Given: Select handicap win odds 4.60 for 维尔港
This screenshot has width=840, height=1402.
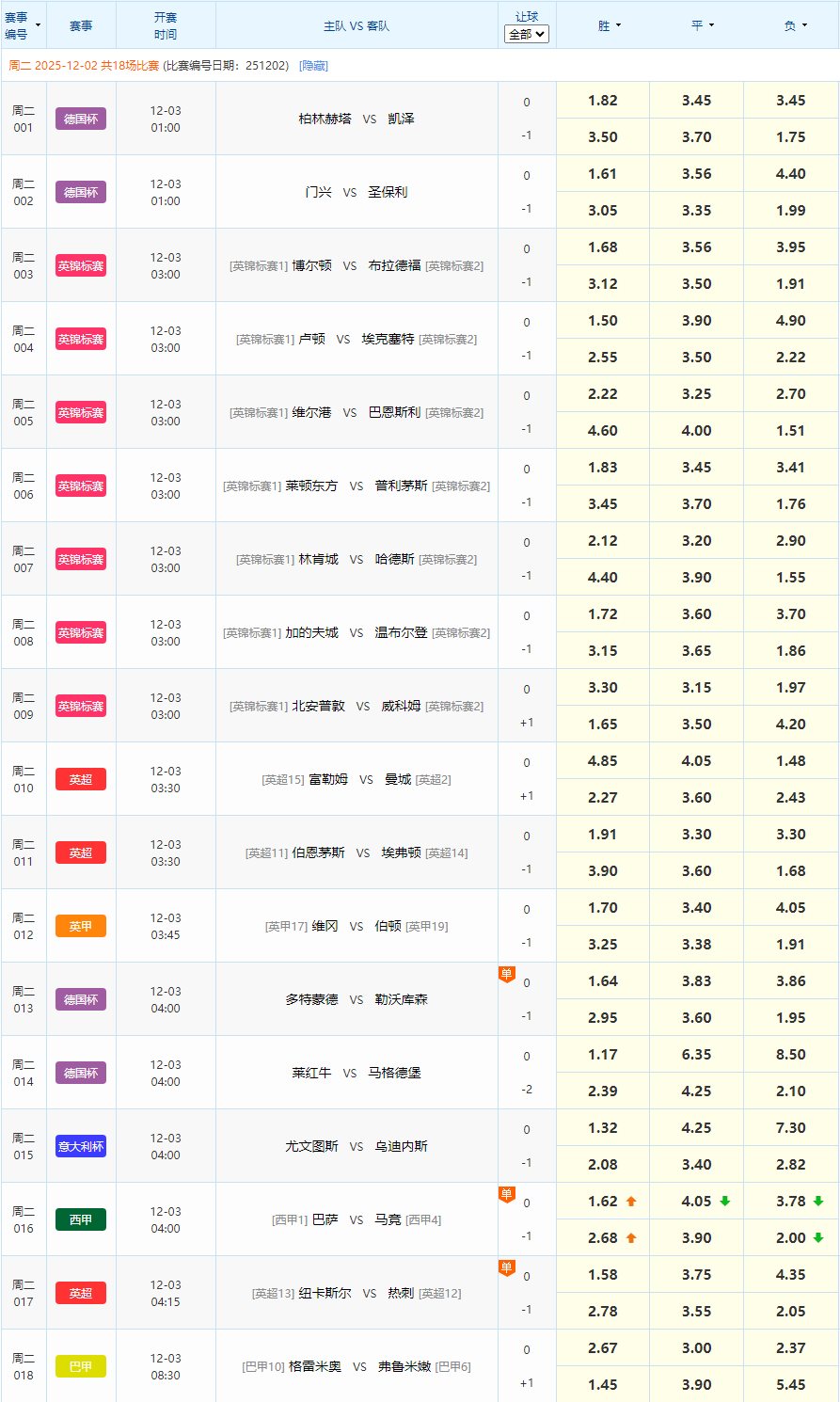Looking at the screenshot, I should pos(603,431).
